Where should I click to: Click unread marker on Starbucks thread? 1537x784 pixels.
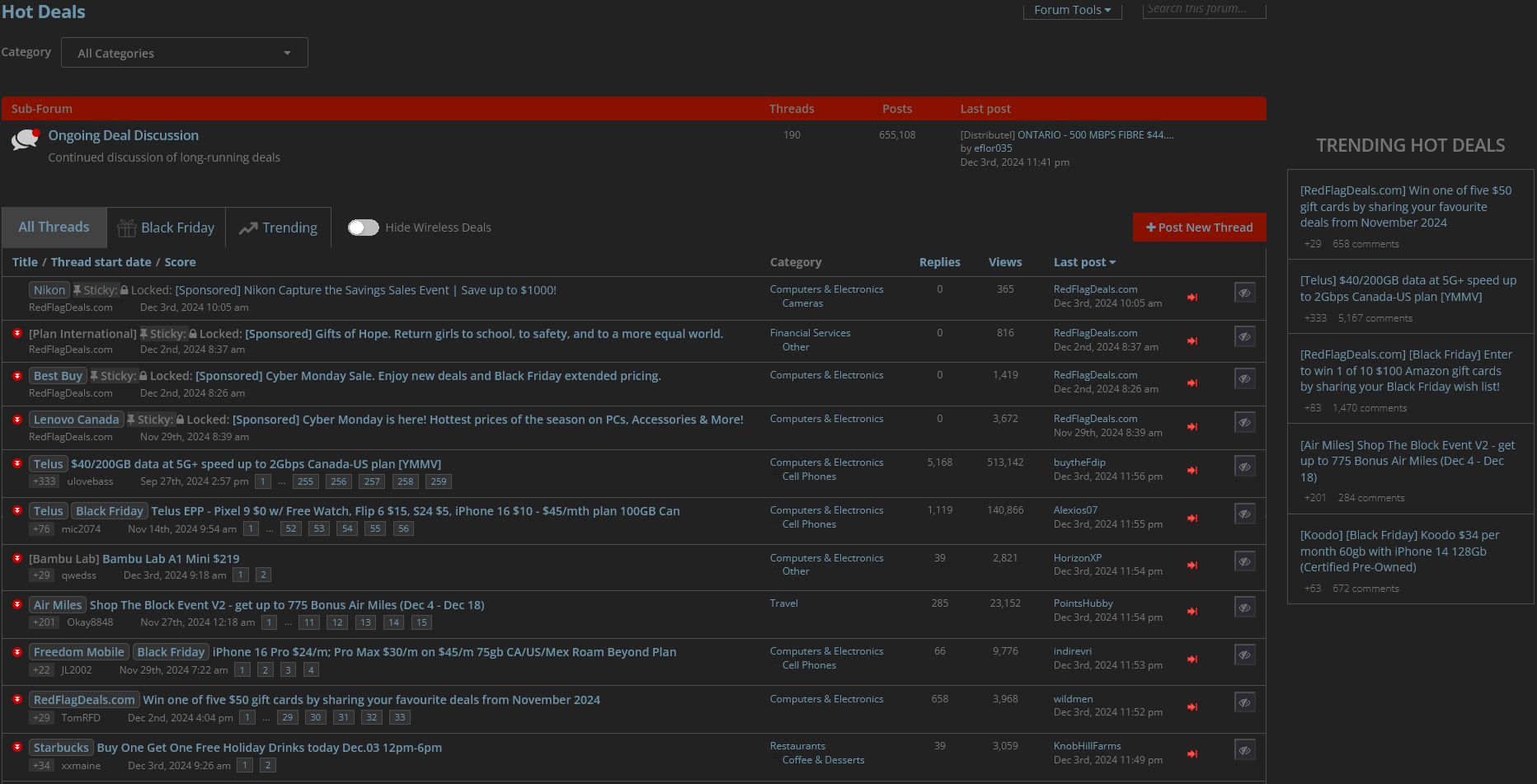pos(16,747)
